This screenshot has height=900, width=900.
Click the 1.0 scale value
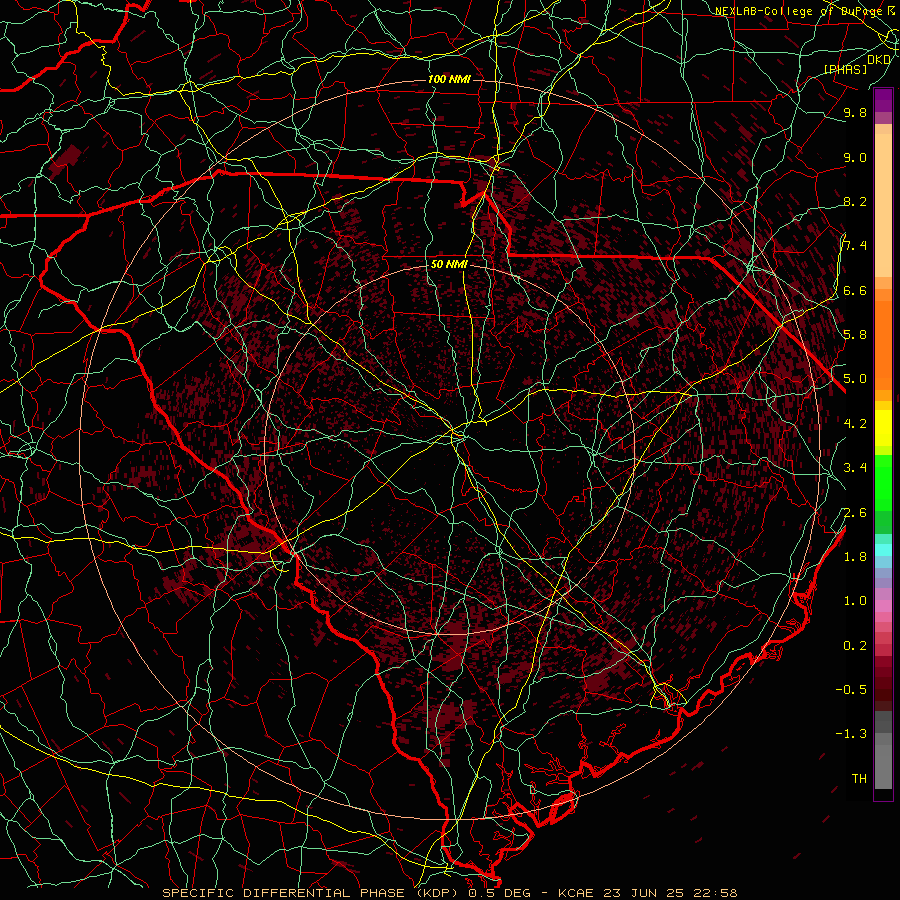click(x=855, y=600)
